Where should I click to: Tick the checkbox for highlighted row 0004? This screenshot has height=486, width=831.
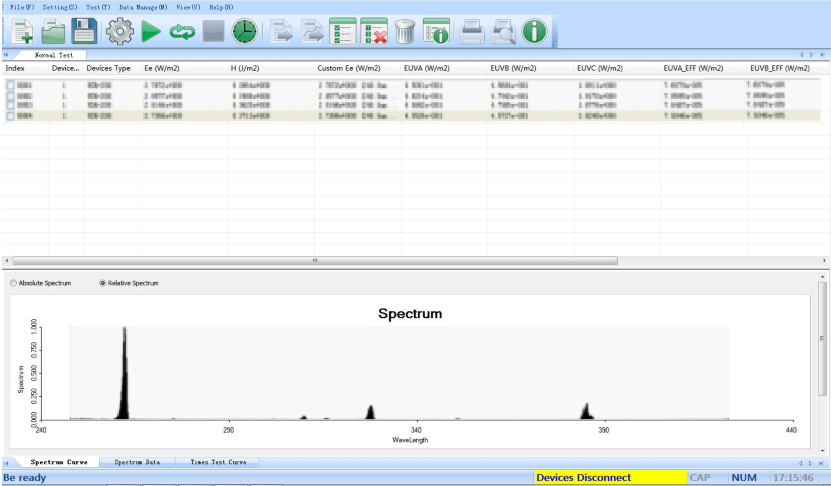(x=11, y=116)
